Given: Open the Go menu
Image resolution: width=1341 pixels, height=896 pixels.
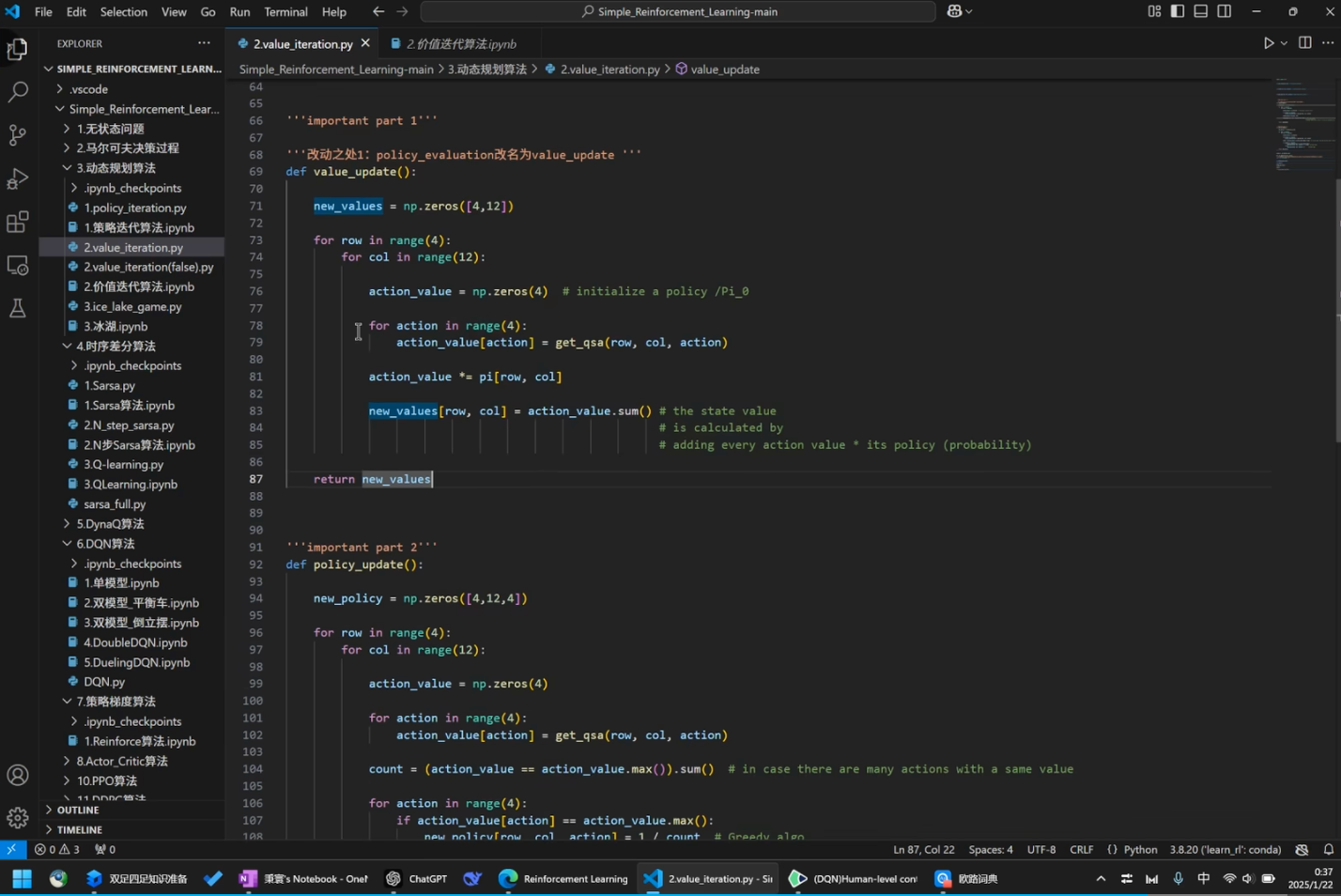Looking at the screenshot, I should coord(208,11).
